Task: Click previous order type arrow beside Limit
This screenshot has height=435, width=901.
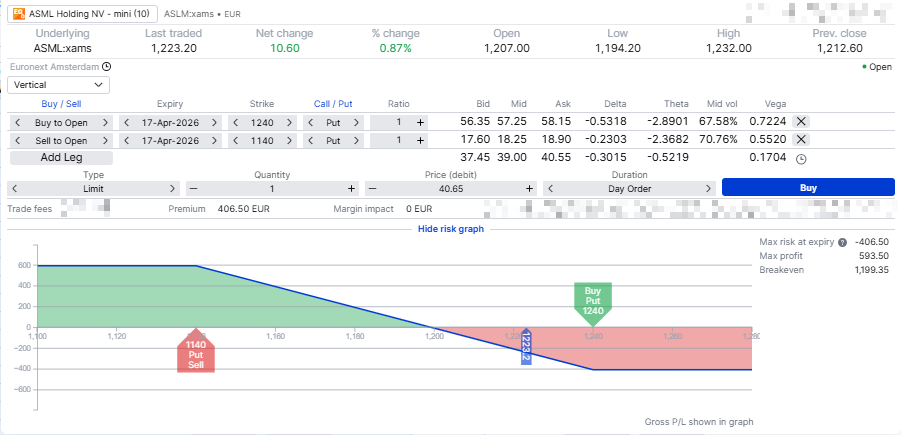Action: (x=16, y=188)
